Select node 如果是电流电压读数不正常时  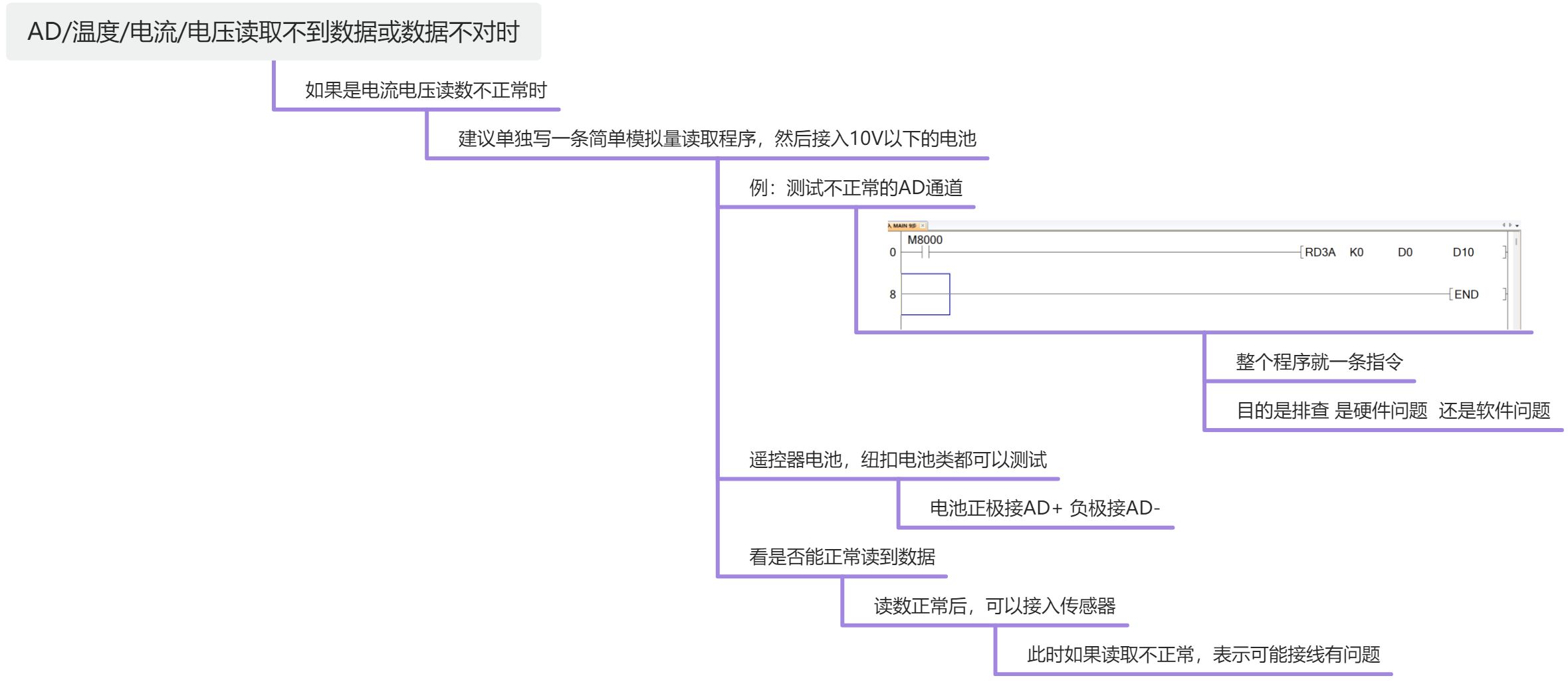point(426,90)
